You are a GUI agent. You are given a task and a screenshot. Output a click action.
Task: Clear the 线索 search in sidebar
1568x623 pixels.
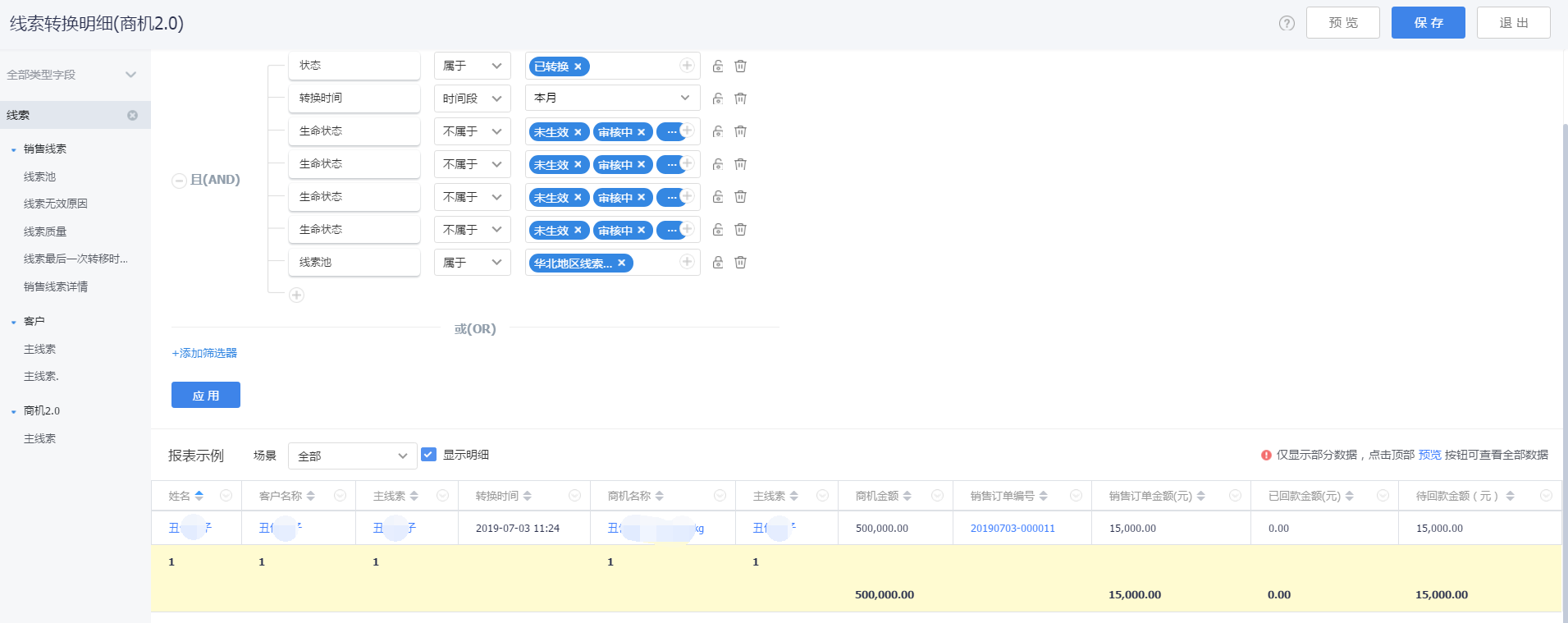pyautogui.click(x=132, y=116)
